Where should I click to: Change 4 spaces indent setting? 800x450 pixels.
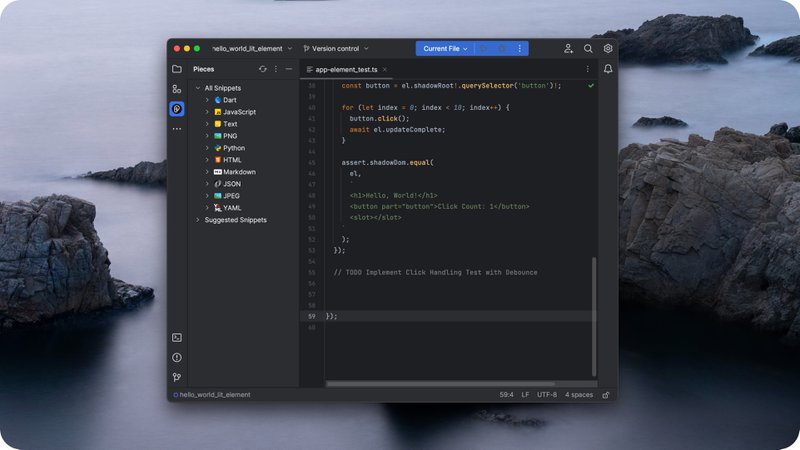pos(579,395)
